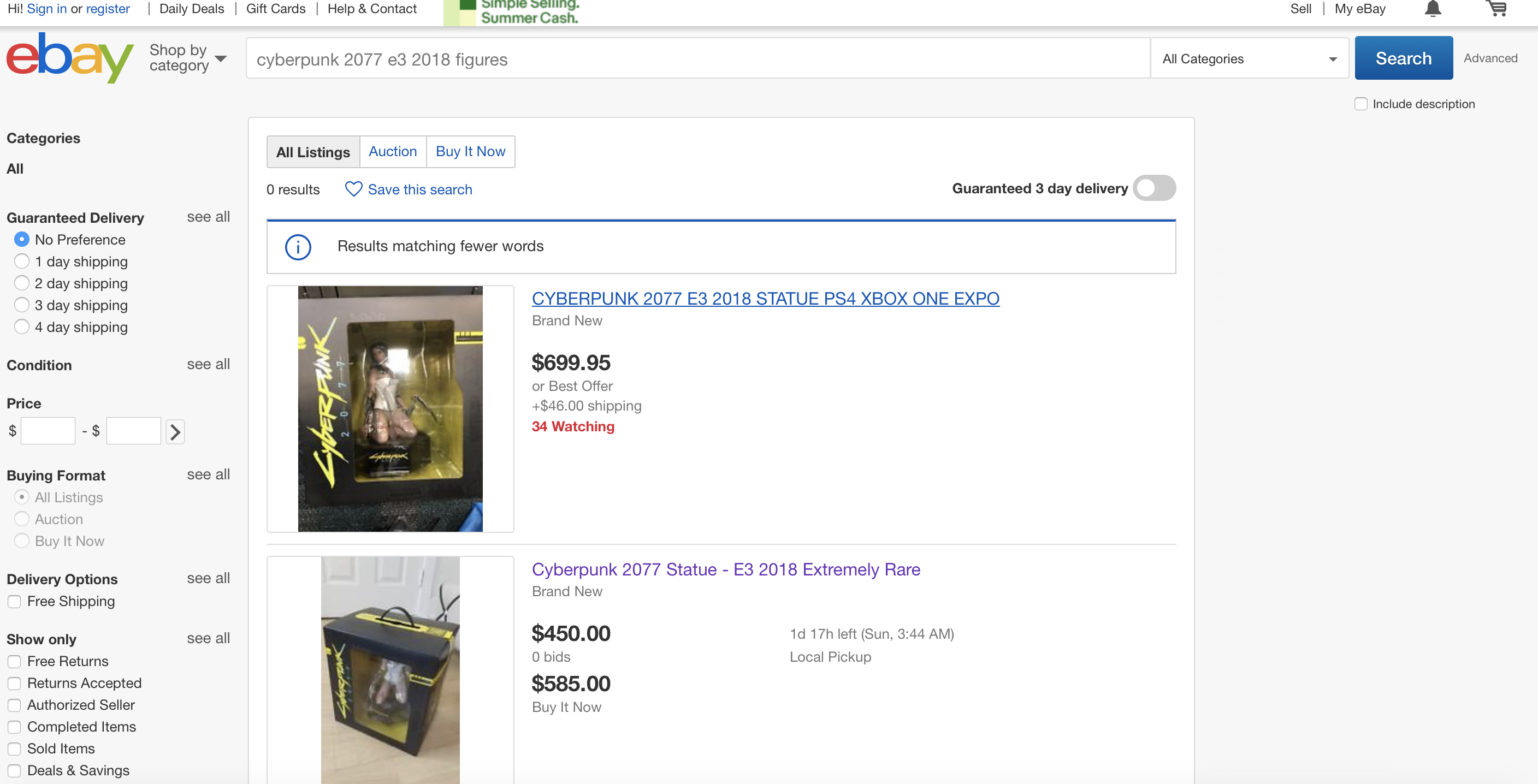
Task: Open the All Categories dropdown
Action: point(1249,58)
